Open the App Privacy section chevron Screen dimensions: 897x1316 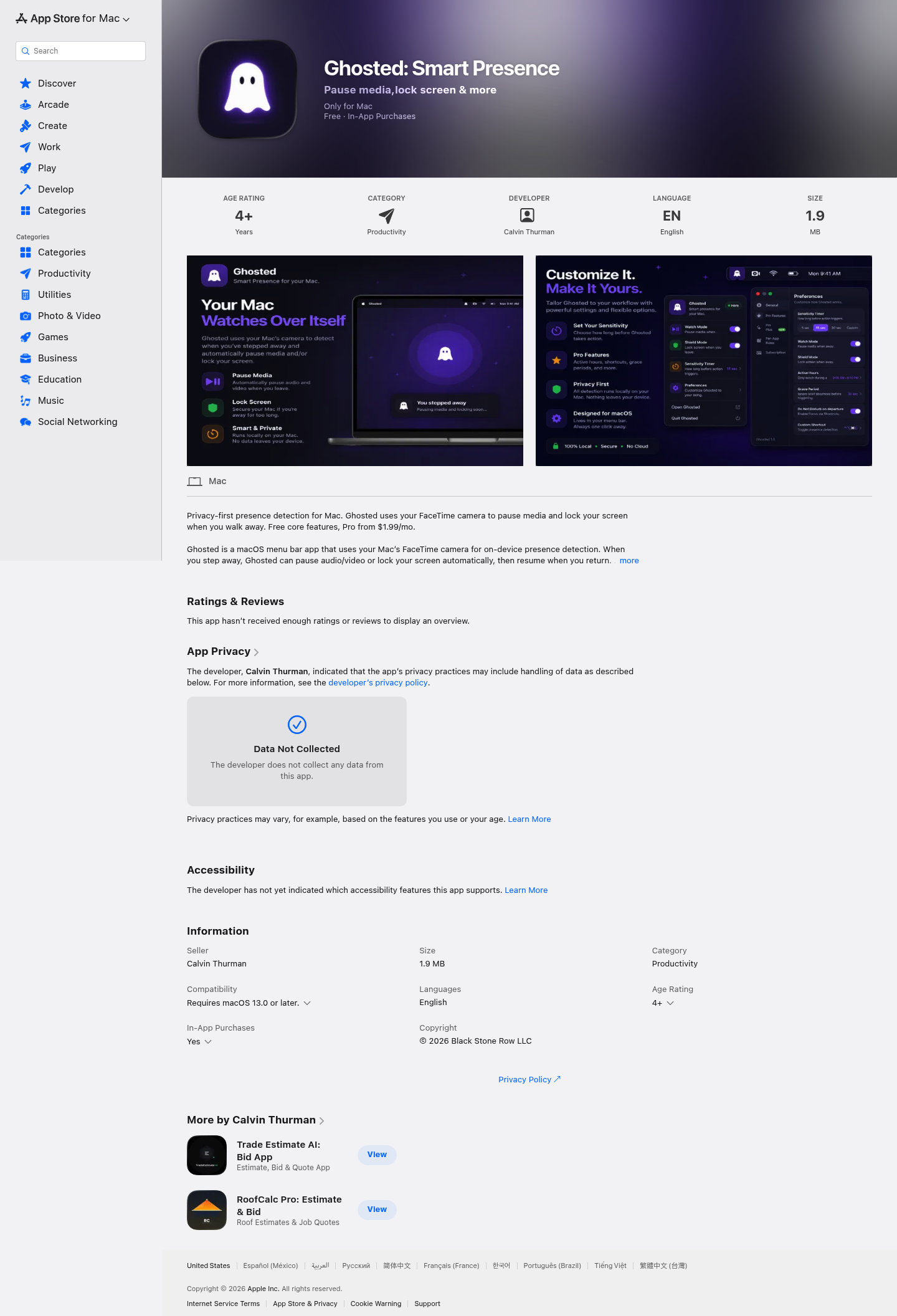point(257,652)
